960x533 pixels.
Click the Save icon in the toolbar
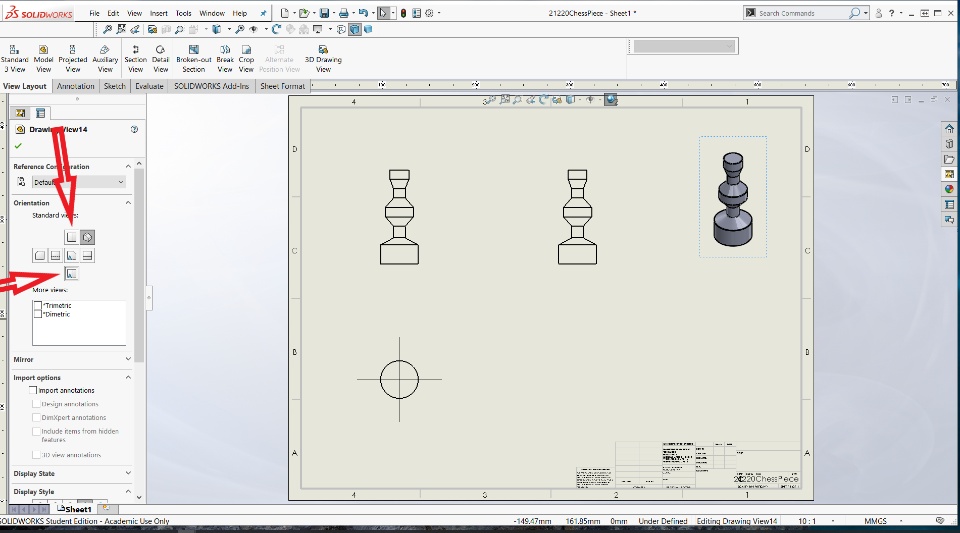[325, 13]
